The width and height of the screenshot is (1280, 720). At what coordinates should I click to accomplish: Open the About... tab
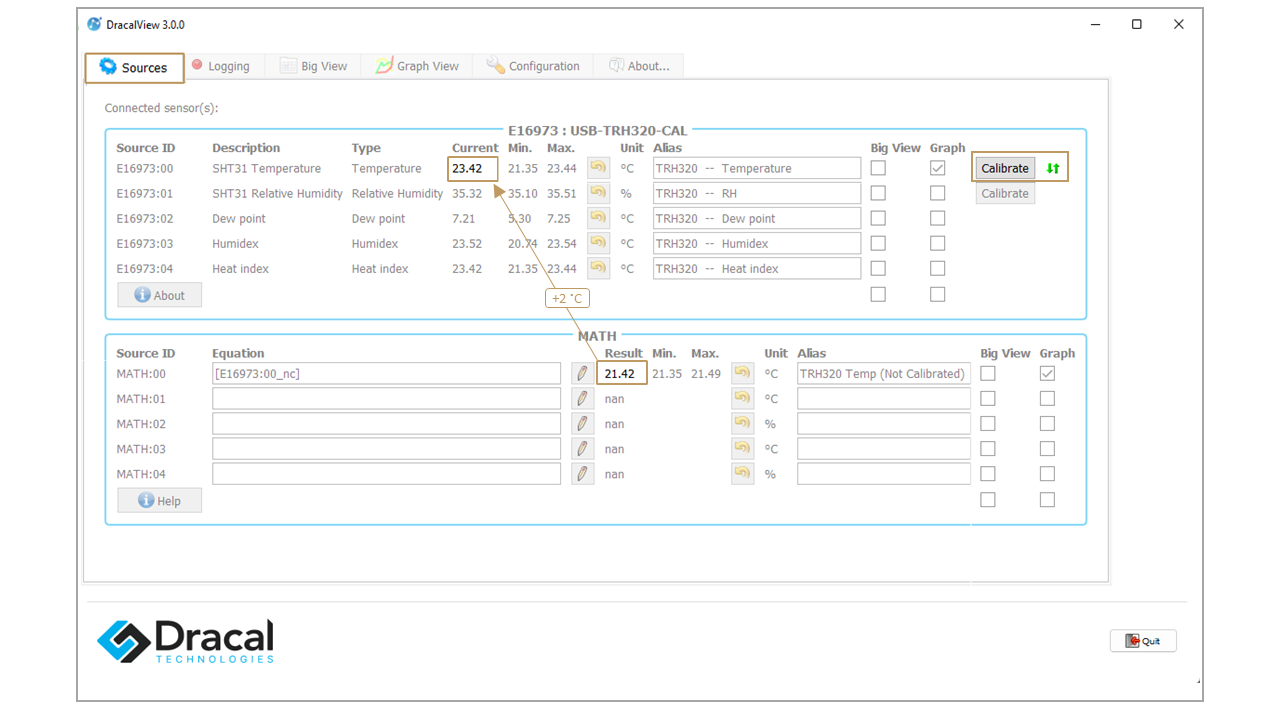pyautogui.click(x=639, y=66)
